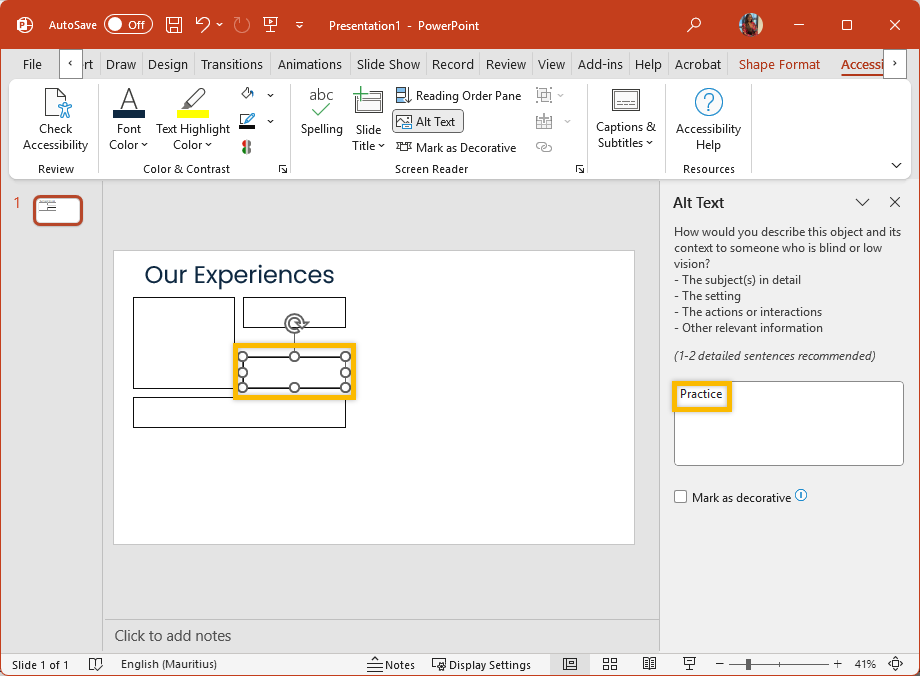This screenshot has height=676, width=920.
Task: Open Reading View from status bar
Action: pyautogui.click(x=649, y=664)
